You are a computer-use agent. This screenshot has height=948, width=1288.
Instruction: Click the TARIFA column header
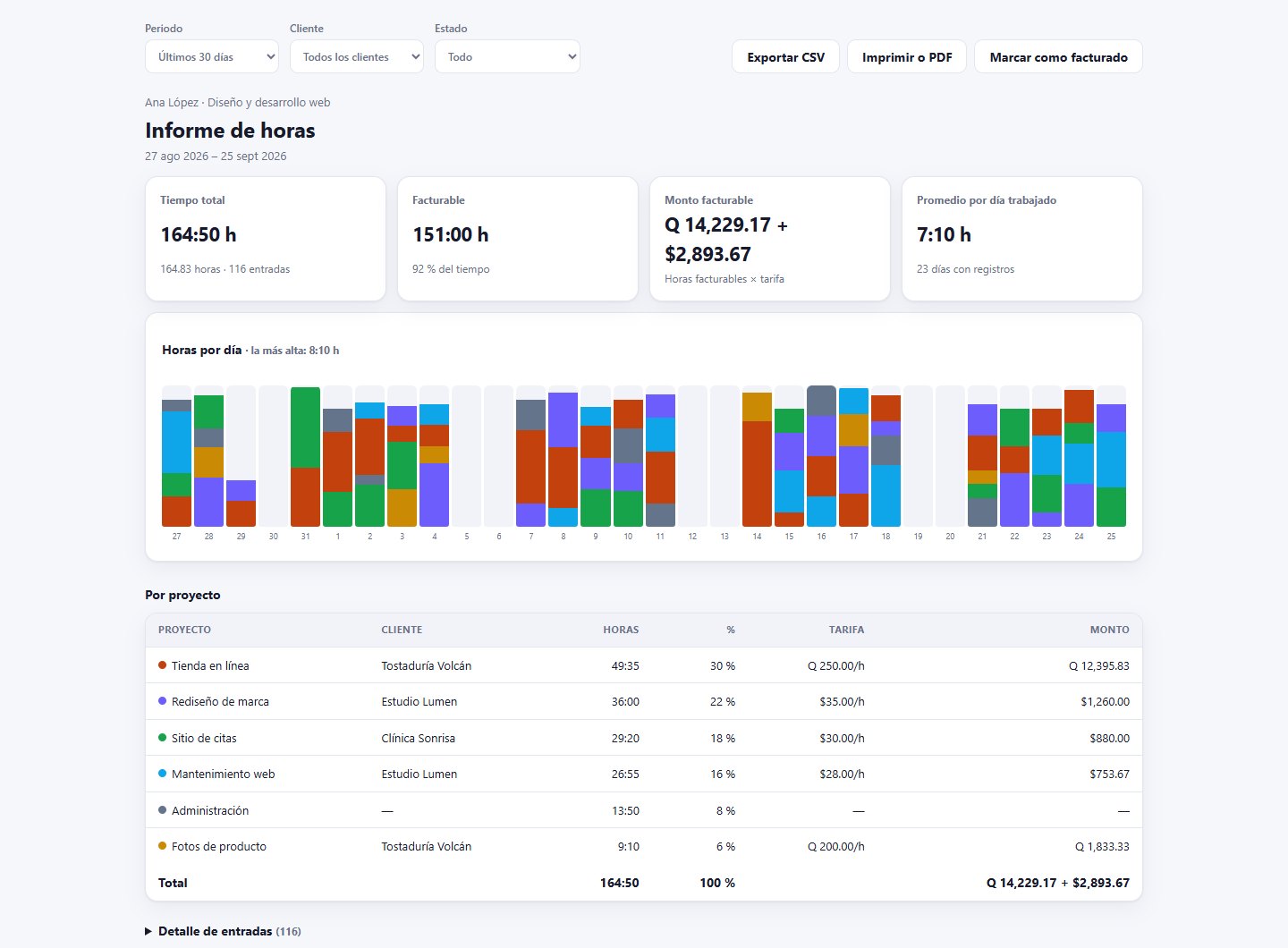[846, 630]
